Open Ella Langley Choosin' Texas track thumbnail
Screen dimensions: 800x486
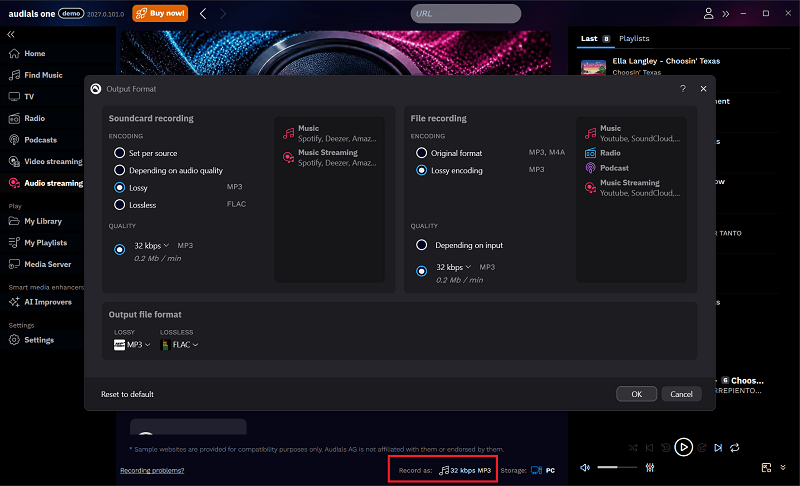coord(593,67)
